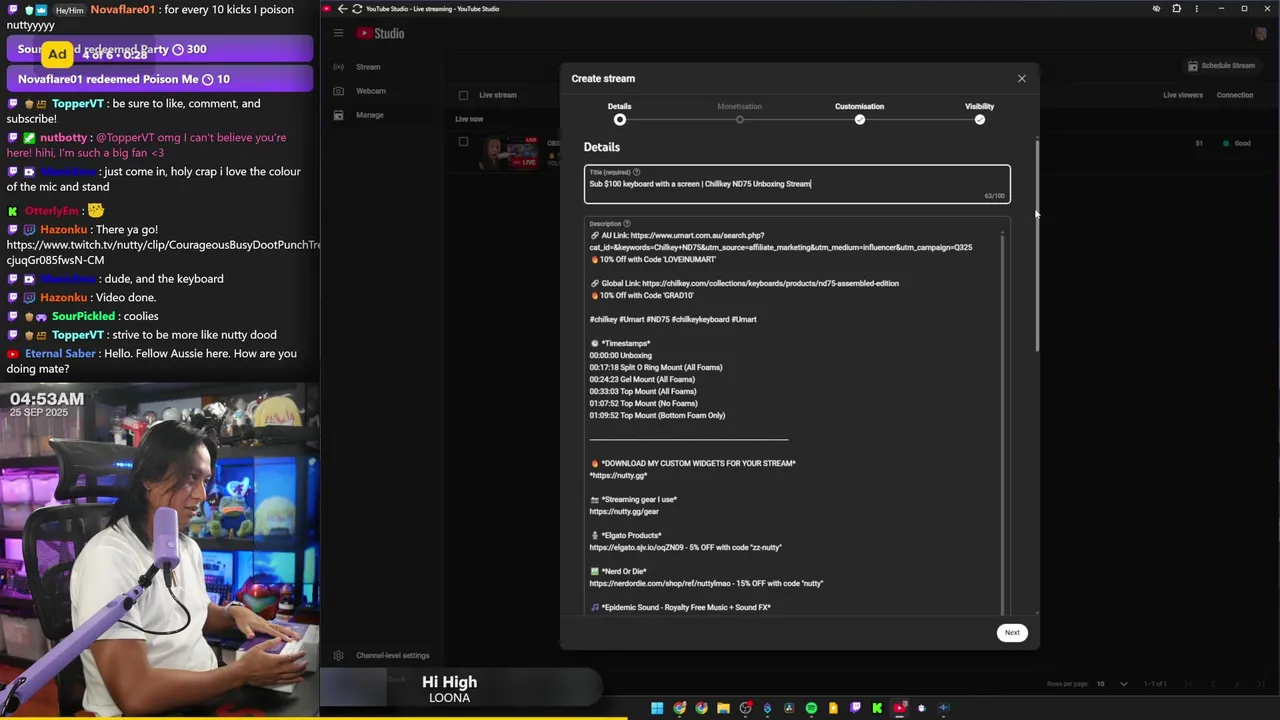The height and width of the screenshot is (720, 1280).
Task: Open the yellow notes icon in the taskbar
Action: click(x=833, y=708)
